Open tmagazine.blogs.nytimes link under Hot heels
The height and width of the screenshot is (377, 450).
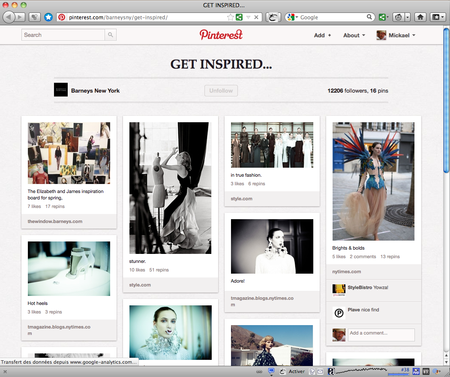(59, 330)
